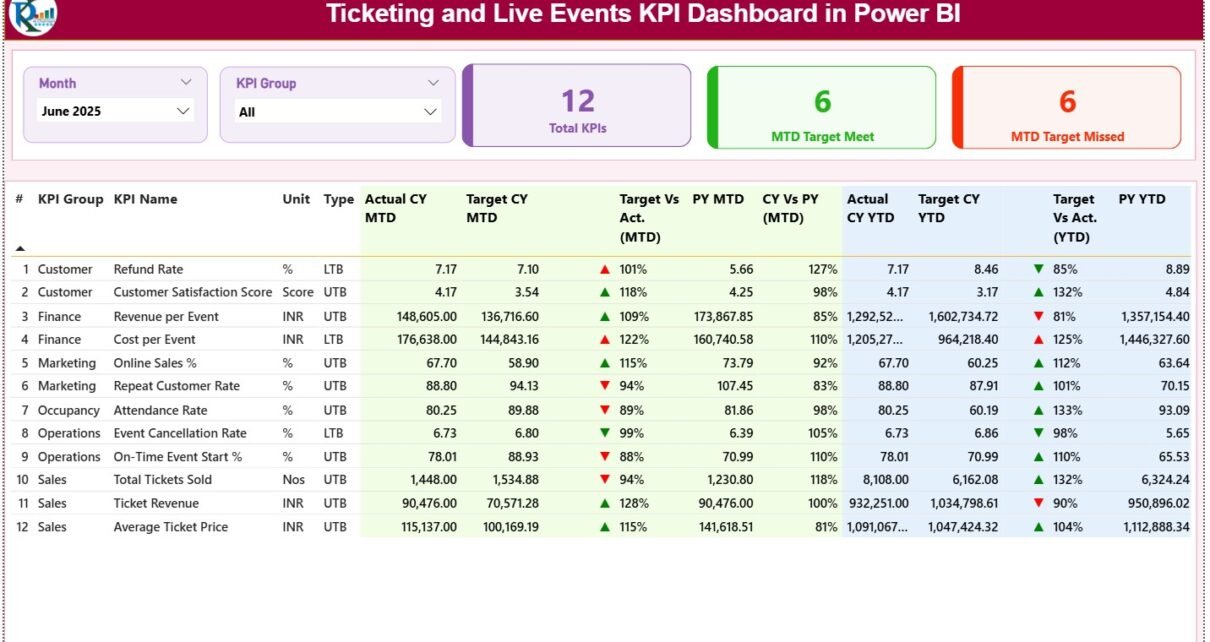Click the green down MTD arrow for Event Cancellation Rate

pos(604,434)
